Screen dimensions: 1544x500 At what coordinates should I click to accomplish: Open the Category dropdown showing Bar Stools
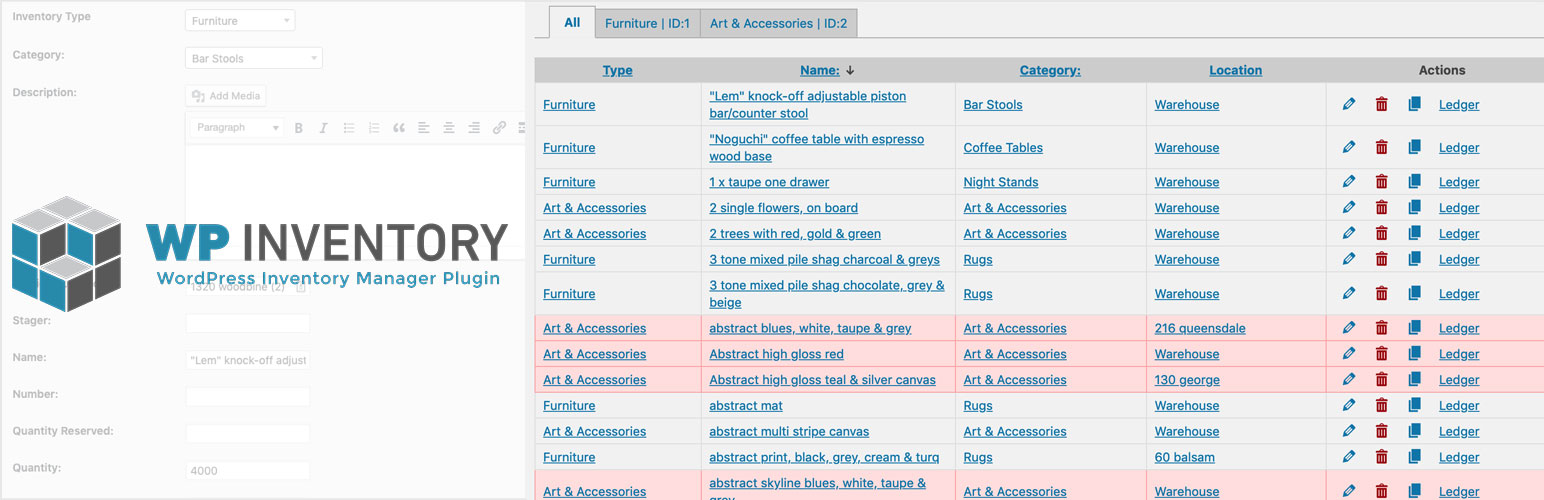254,59
